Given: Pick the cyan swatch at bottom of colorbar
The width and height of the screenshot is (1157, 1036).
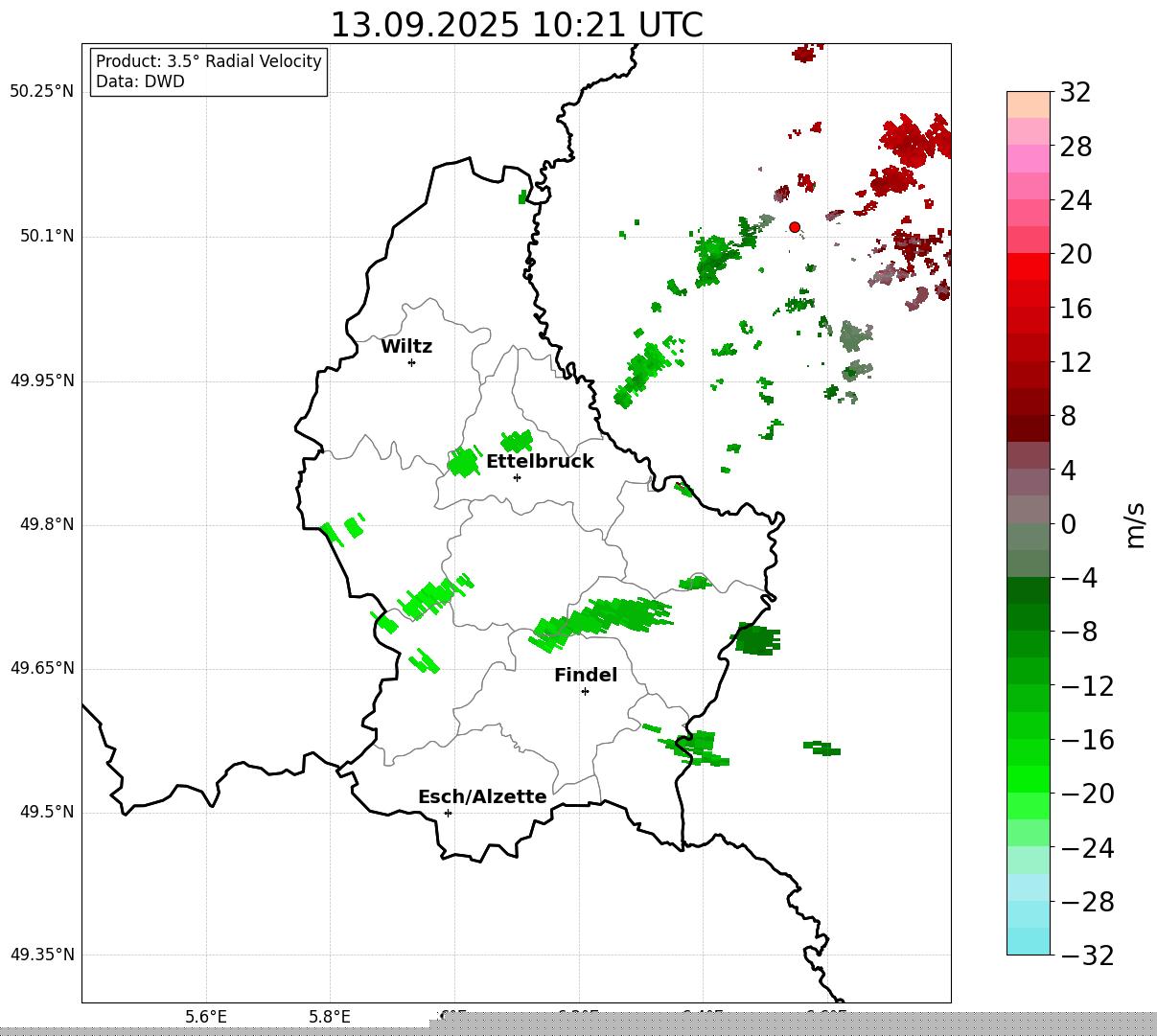Looking at the screenshot, I should 1029,941.
